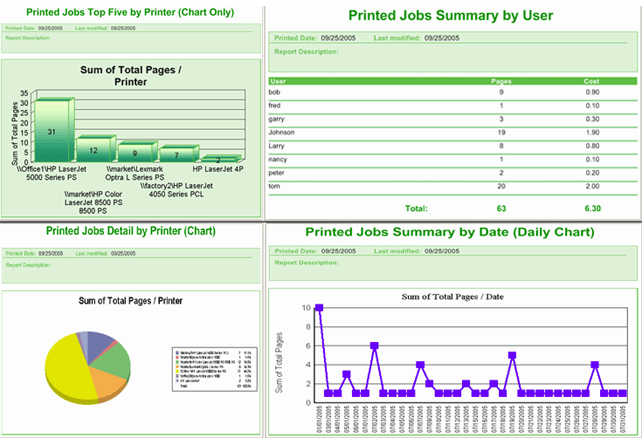Screen dimensions: 642x438
Task: Click the line chart peak at value 5
Action: pos(512,355)
